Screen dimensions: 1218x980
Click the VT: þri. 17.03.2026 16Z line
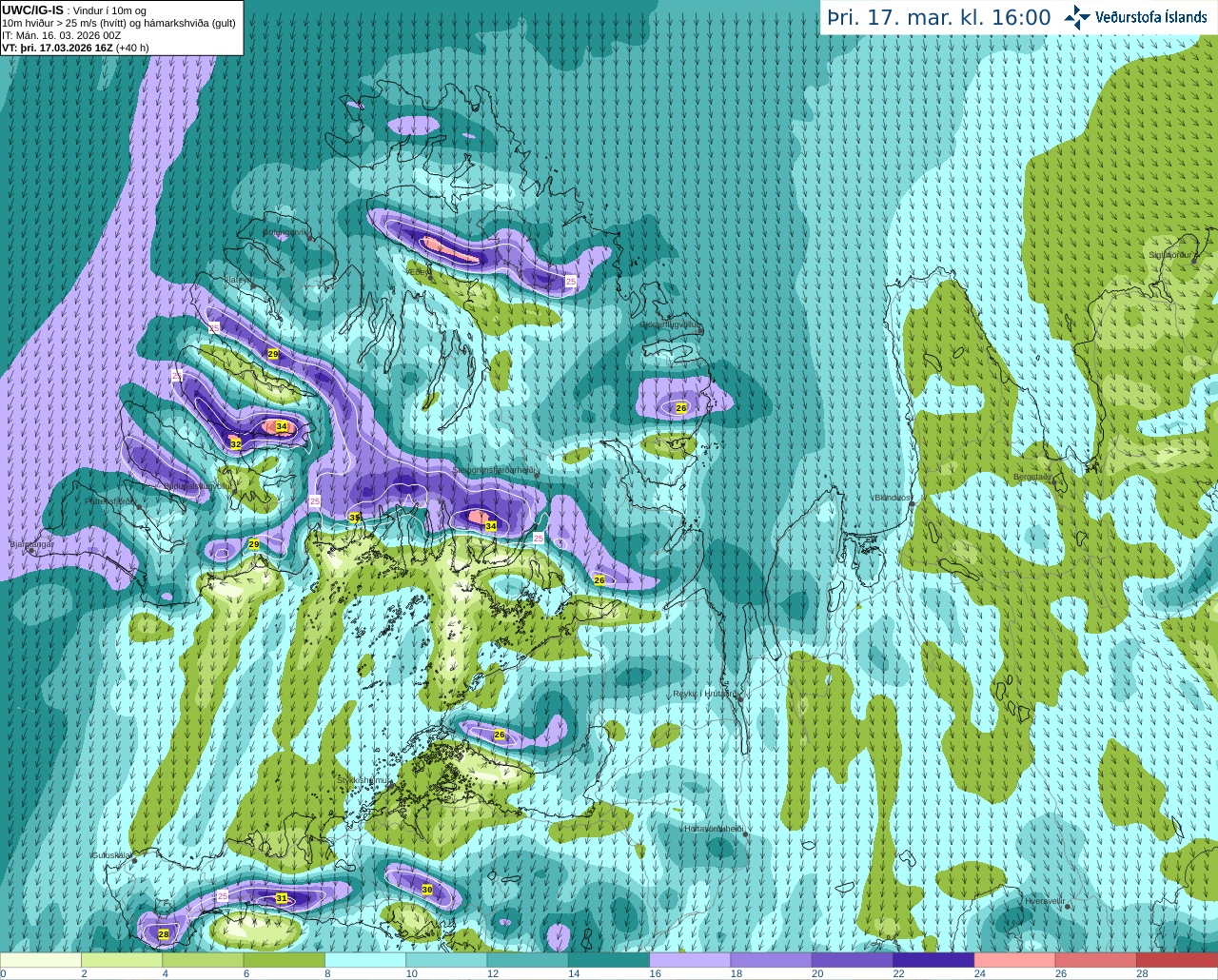(x=75, y=48)
